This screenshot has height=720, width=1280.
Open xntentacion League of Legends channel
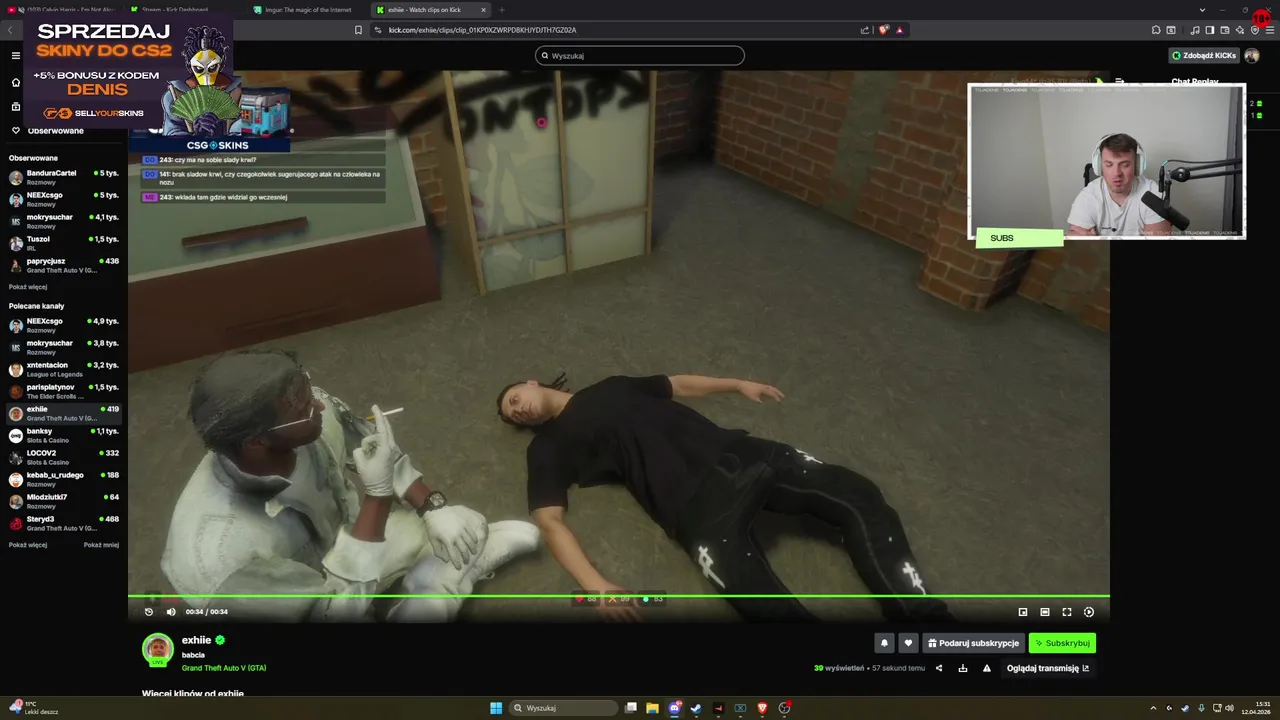point(64,369)
